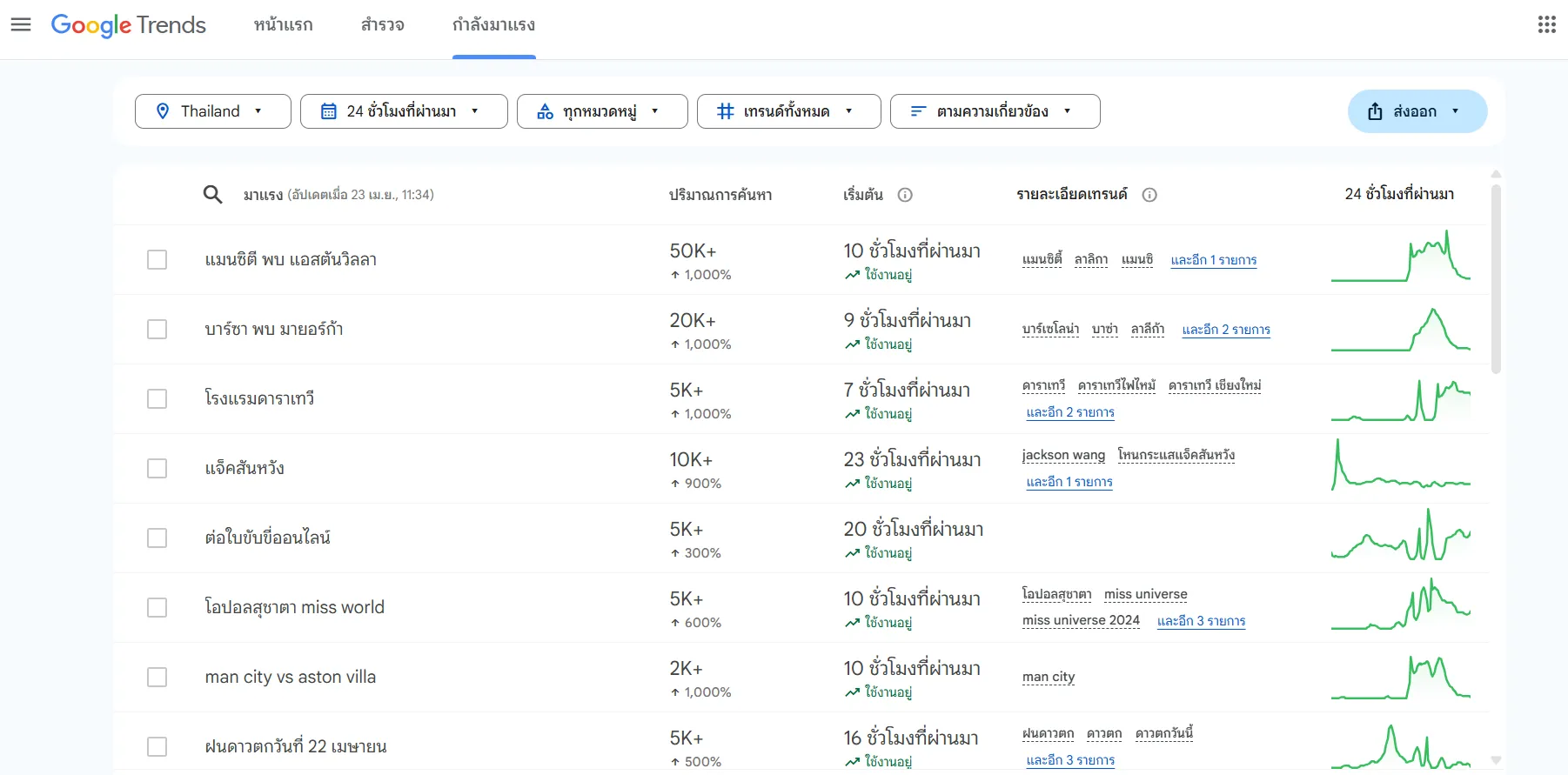Click the search magnifier icon
Image resolution: width=1568 pixels, height=775 pixels.
coord(212,194)
